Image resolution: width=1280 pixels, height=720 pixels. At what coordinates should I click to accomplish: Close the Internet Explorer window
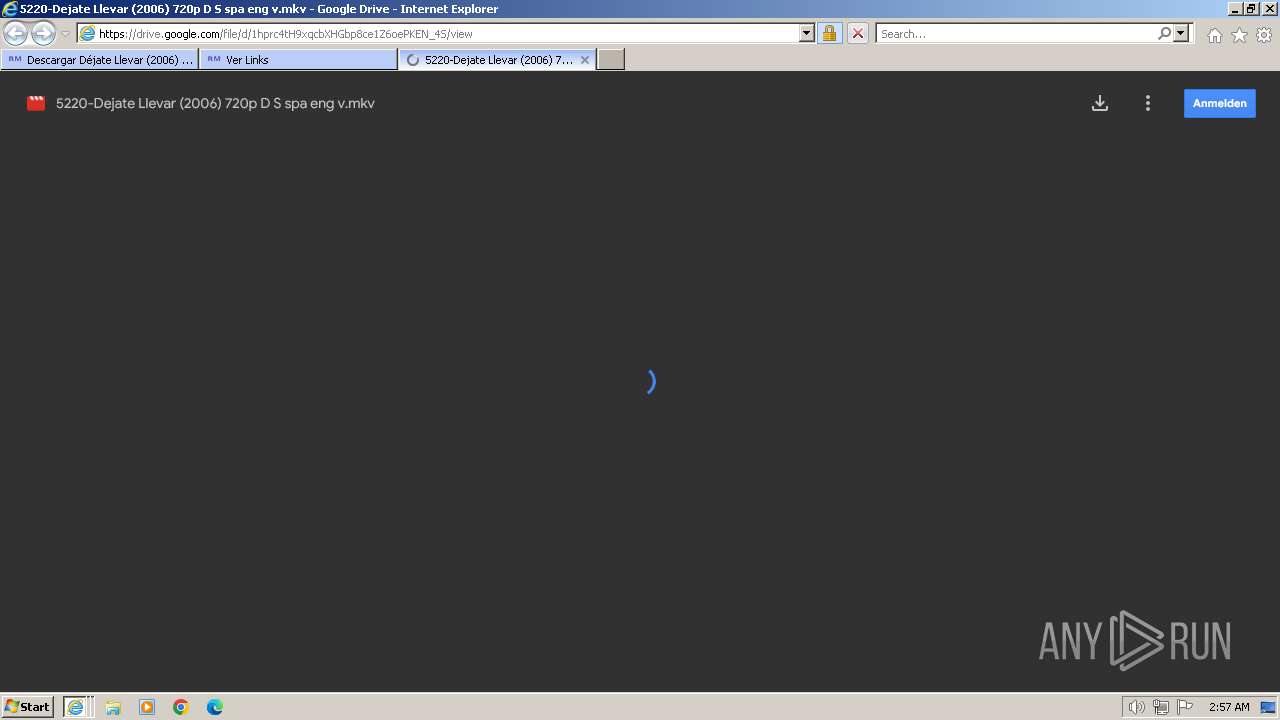click(x=1268, y=9)
